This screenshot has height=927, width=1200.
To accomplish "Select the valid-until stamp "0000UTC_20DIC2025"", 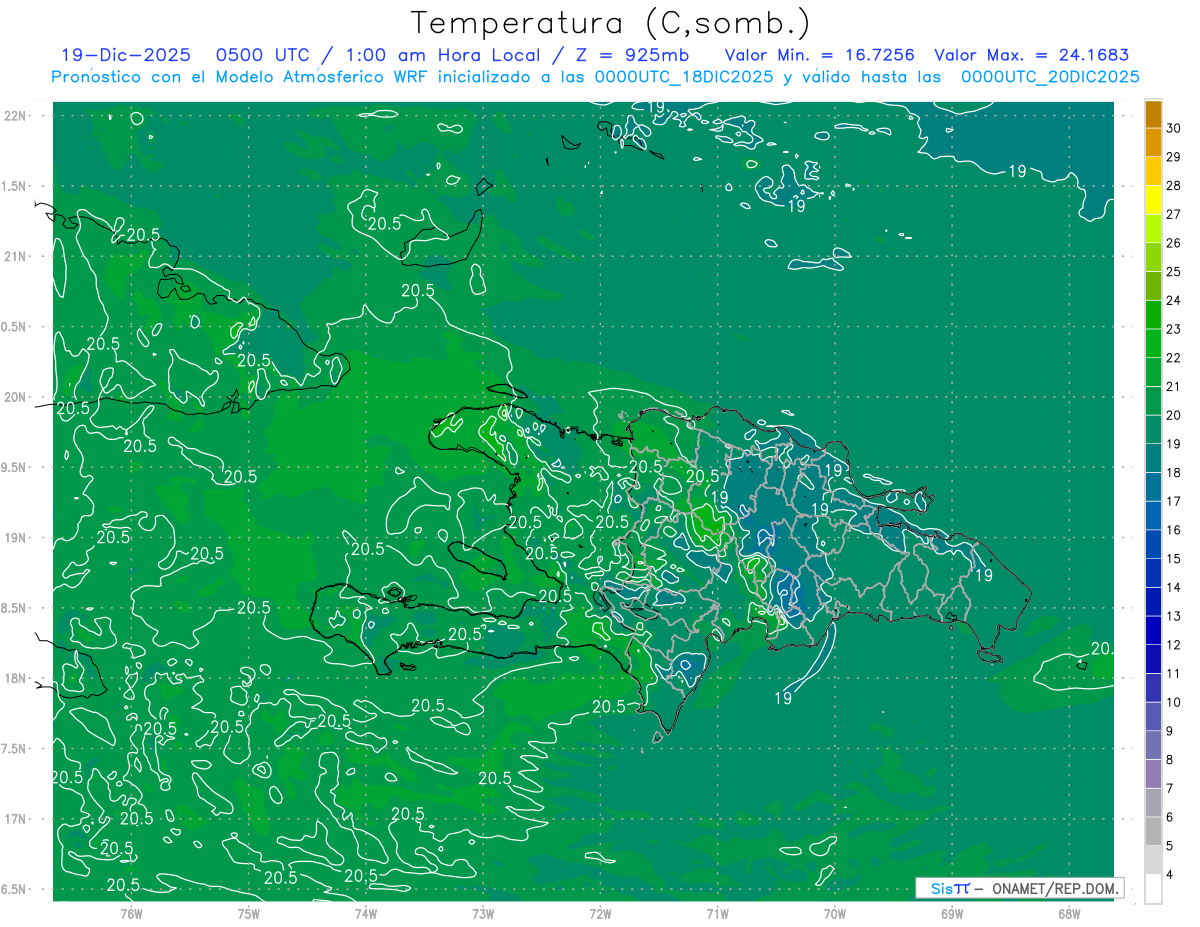I will point(1050,77).
